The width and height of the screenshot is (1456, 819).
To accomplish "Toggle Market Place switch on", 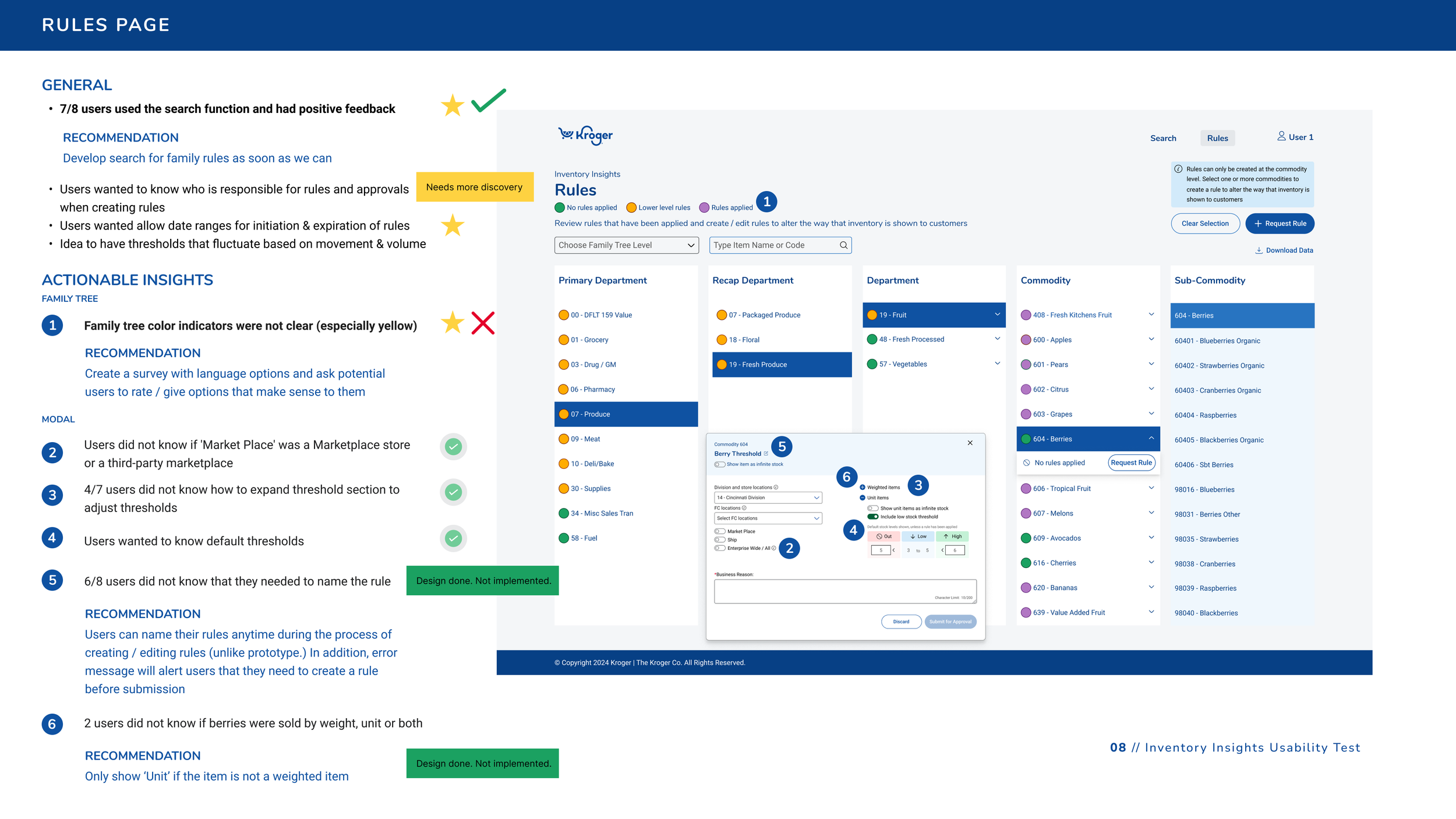I will pos(720,531).
